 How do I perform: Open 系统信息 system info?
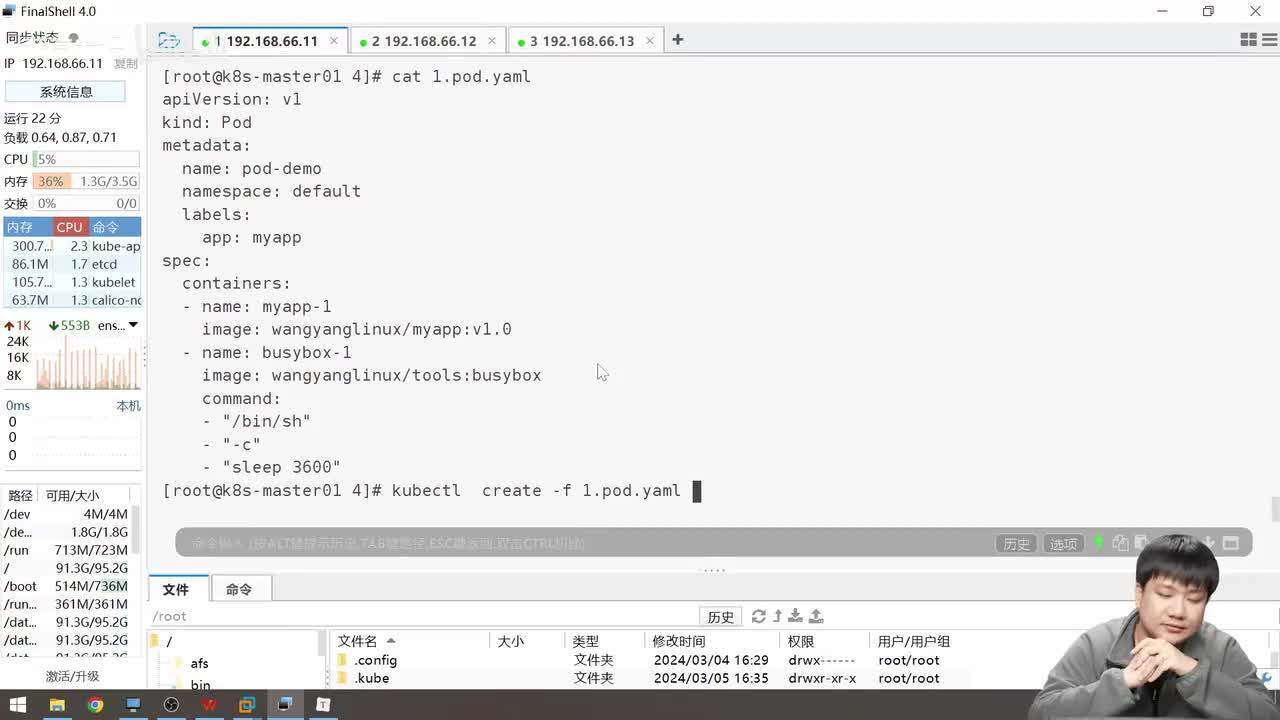point(66,91)
